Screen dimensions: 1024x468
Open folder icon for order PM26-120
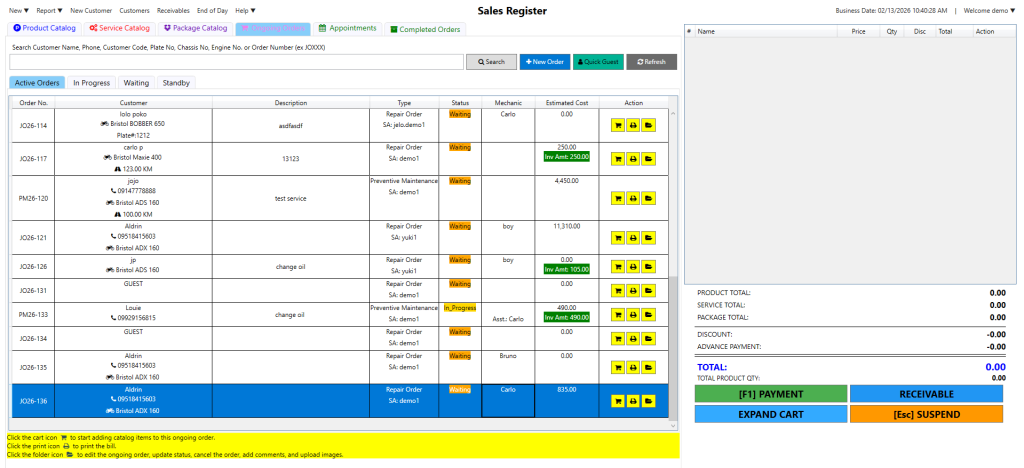[648, 197]
